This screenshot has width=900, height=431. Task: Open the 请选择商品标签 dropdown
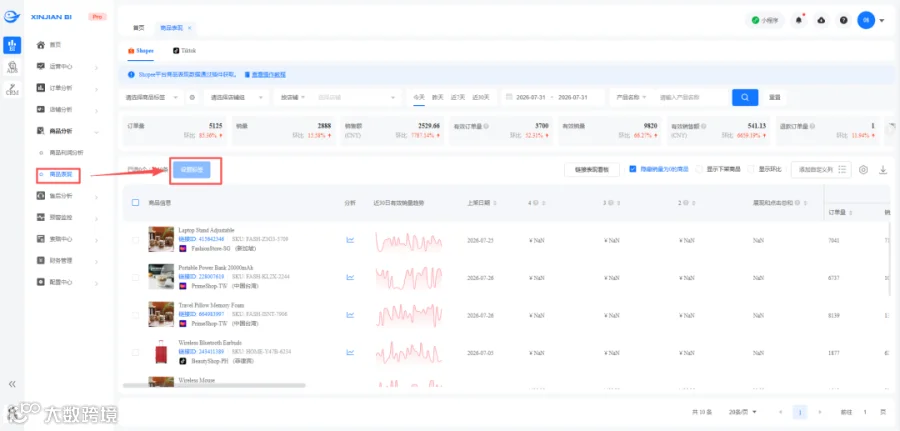tap(152, 98)
